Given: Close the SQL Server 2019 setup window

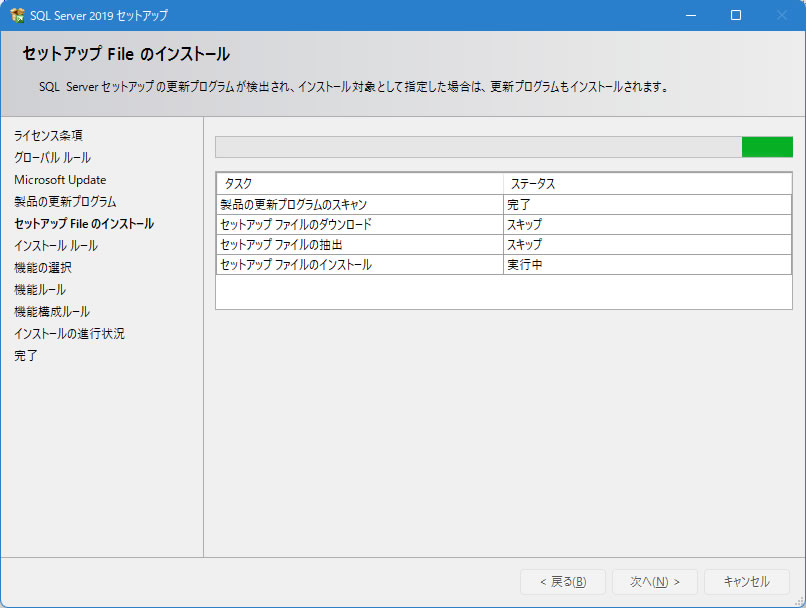Looking at the screenshot, I should coord(782,15).
